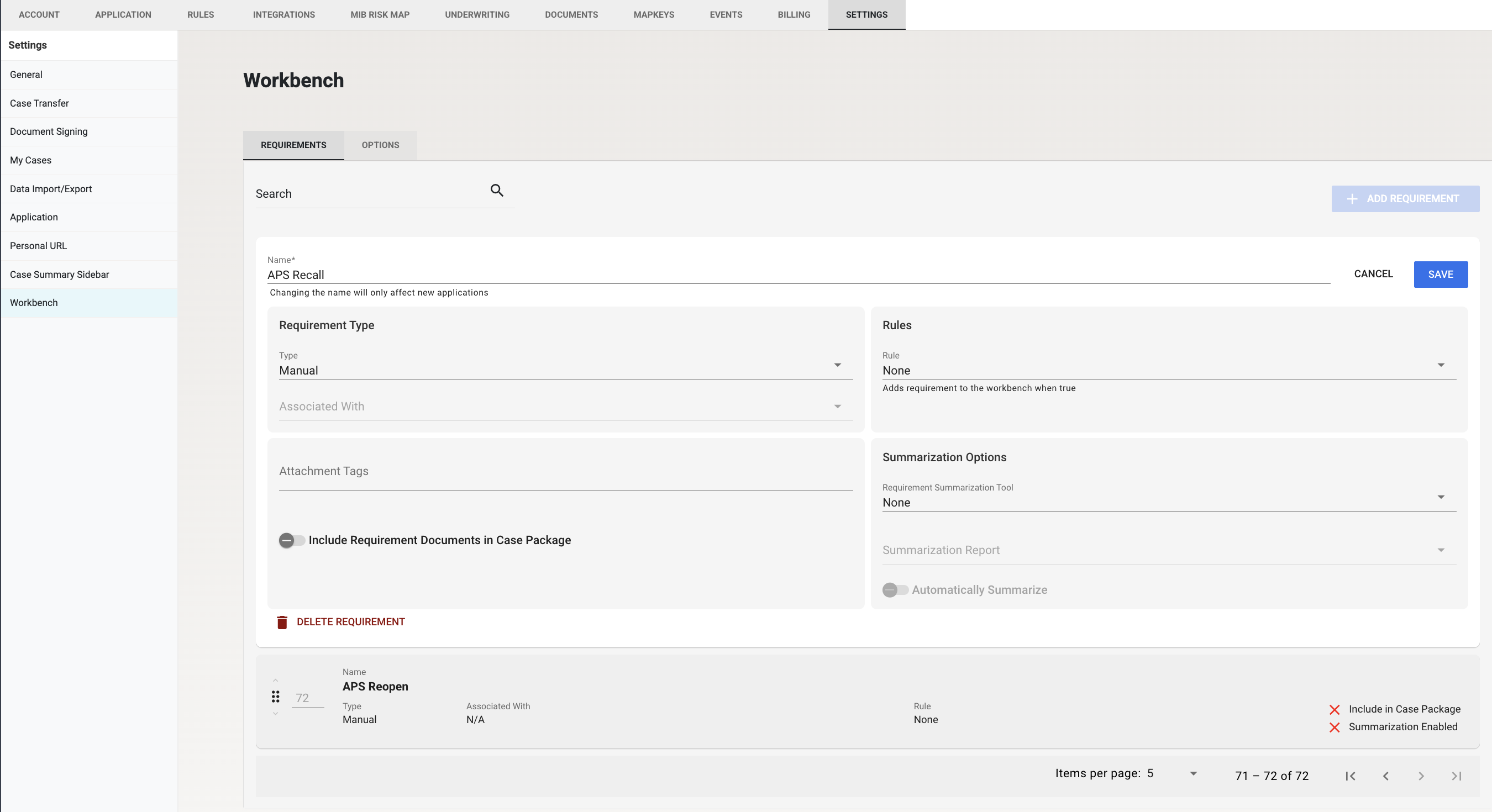The width and height of the screenshot is (1492, 812).
Task: Switch to the Account tab
Action: [x=39, y=14]
